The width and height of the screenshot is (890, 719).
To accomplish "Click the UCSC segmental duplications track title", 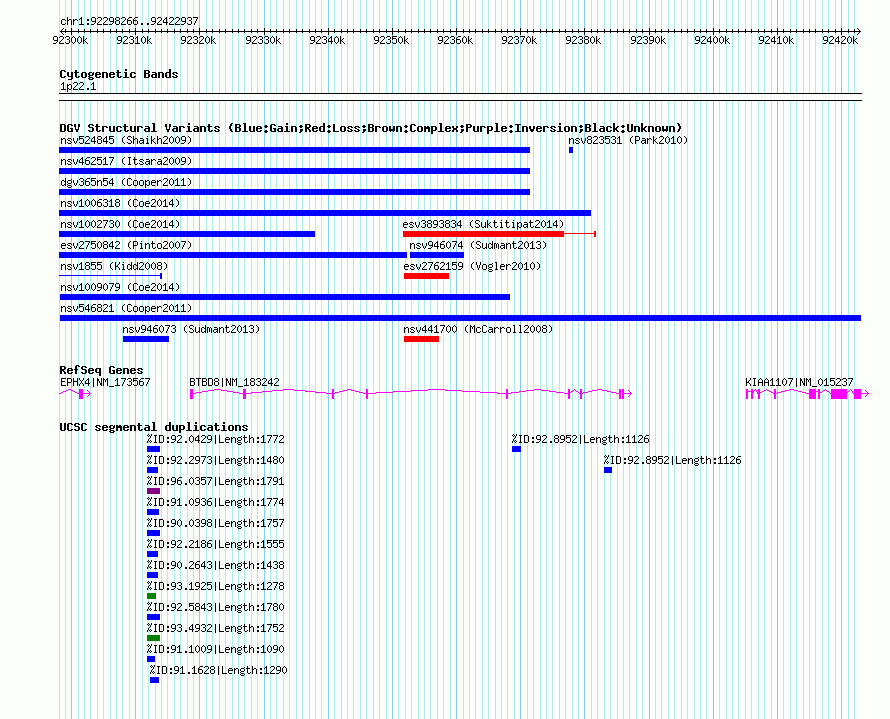I will [x=154, y=427].
